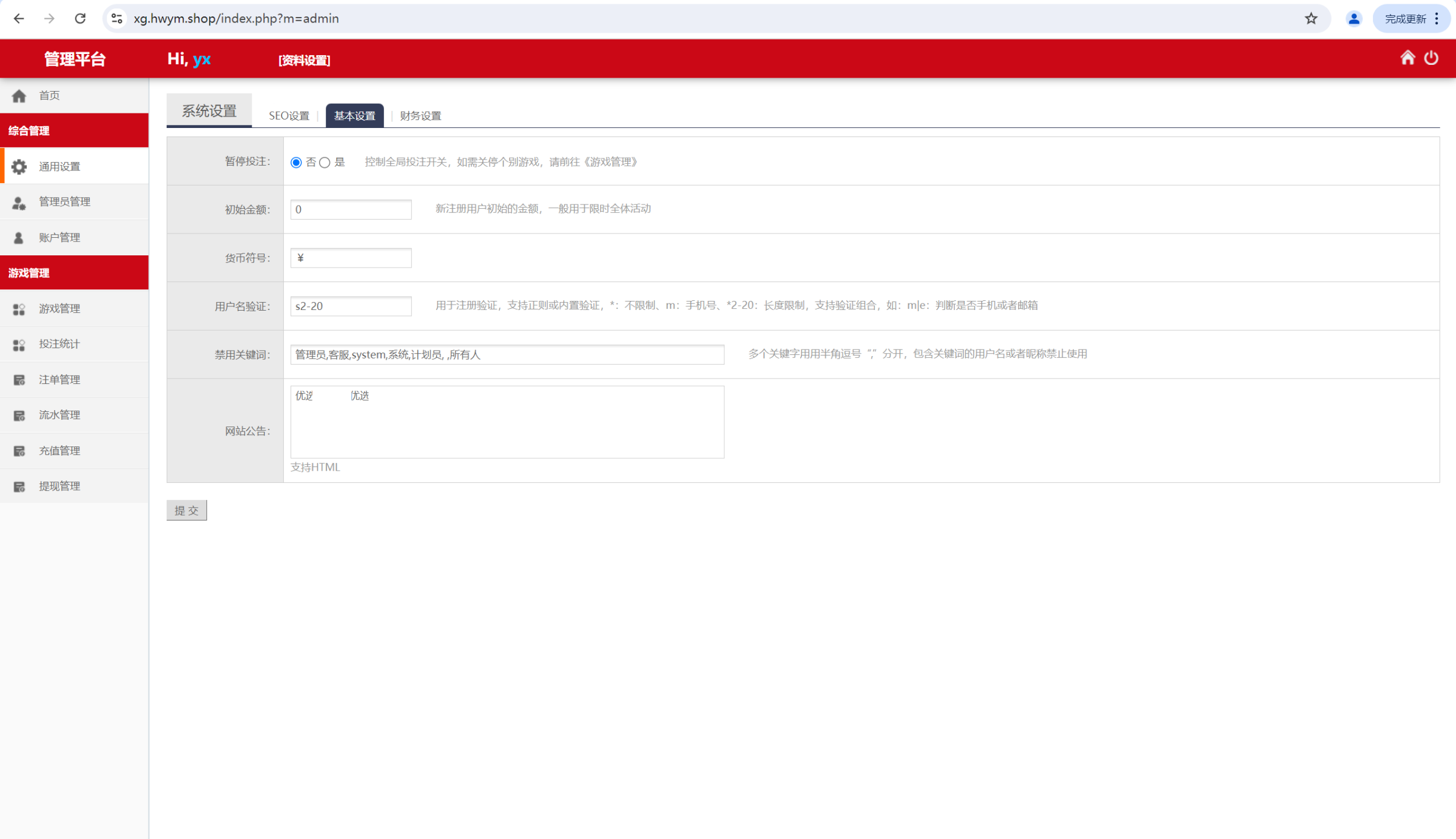The image size is (1456, 839).
Task: Open site info icon in address bar
Action: point(117,19)
